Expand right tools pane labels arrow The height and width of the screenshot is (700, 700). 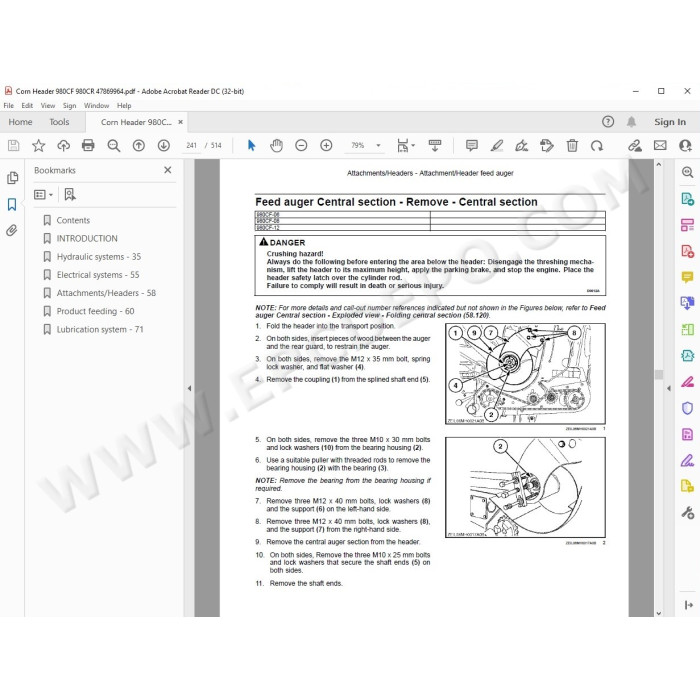(688, 605)
